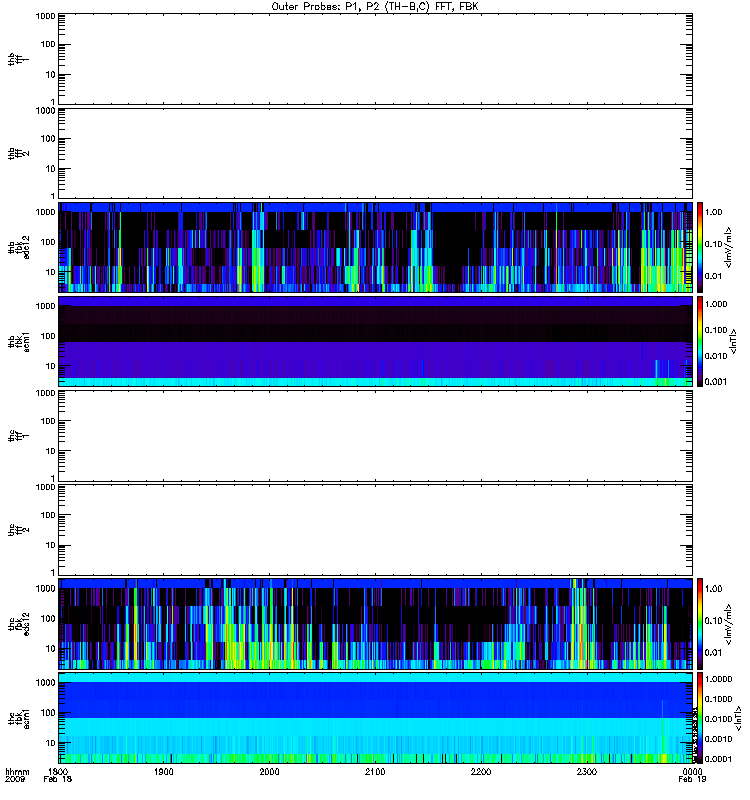Click the color bar of the thc fbk scm1 panel

click(x=700, y=718)
